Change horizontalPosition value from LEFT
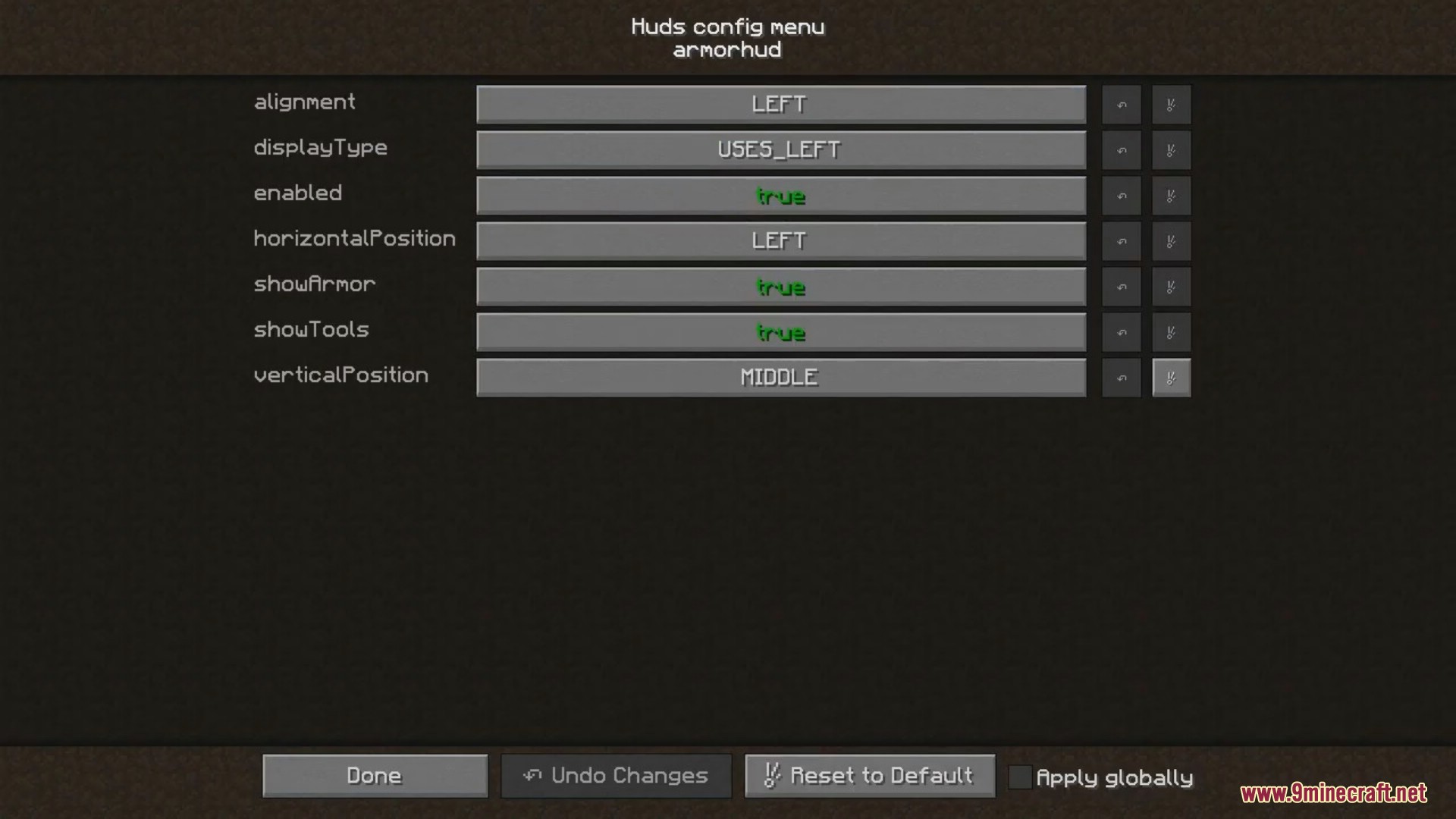 pos(779,240)
